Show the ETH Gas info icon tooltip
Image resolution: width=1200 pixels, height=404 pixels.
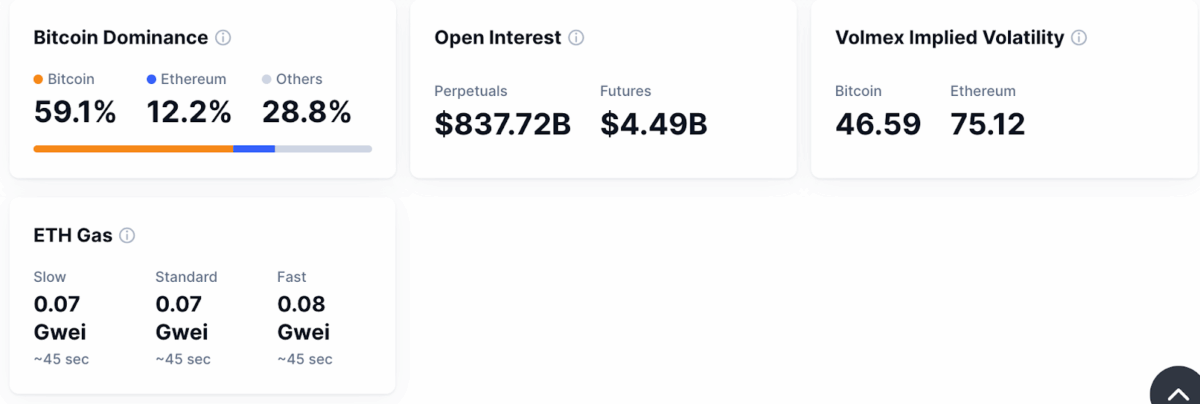point(127,236)
